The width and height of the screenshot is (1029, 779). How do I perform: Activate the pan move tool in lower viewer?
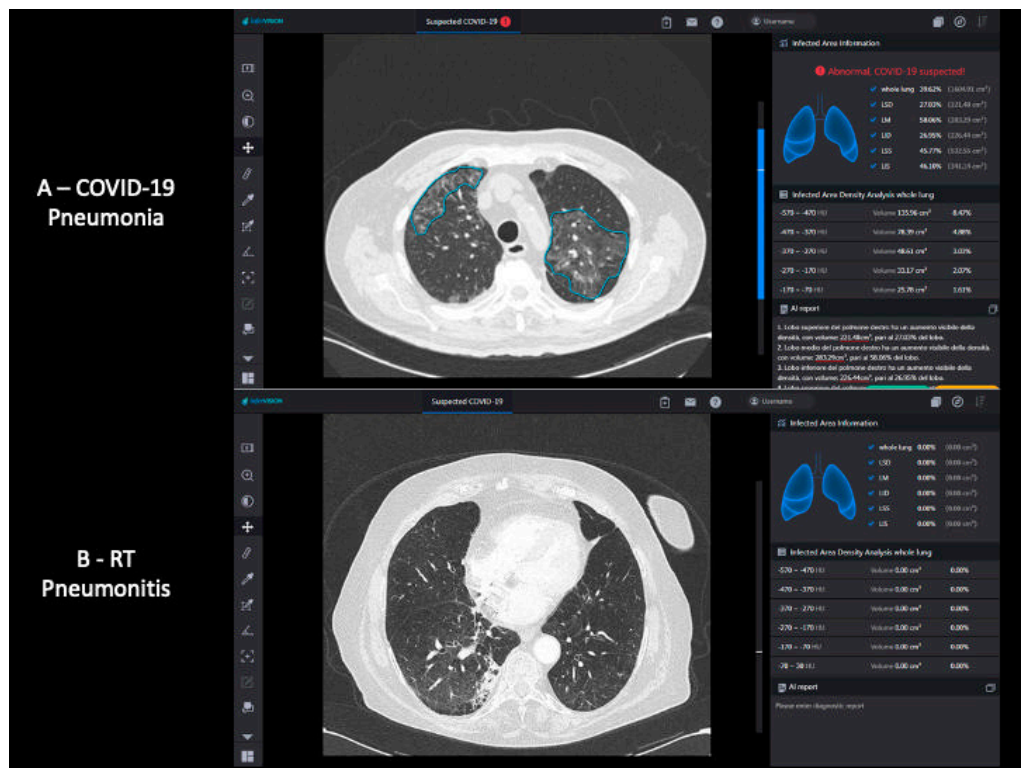tap(248, 526)
